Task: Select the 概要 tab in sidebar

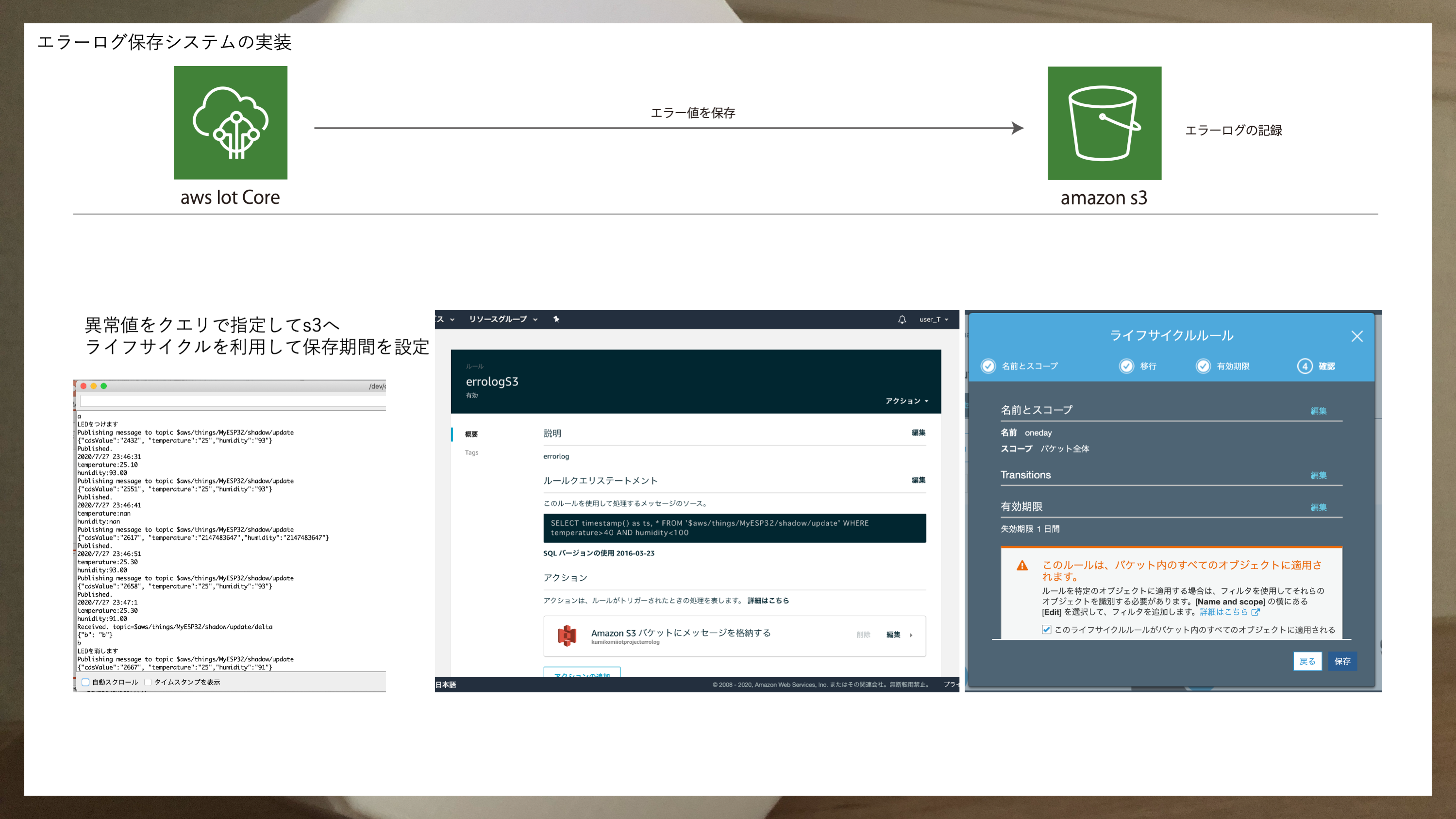Action: 471,434
